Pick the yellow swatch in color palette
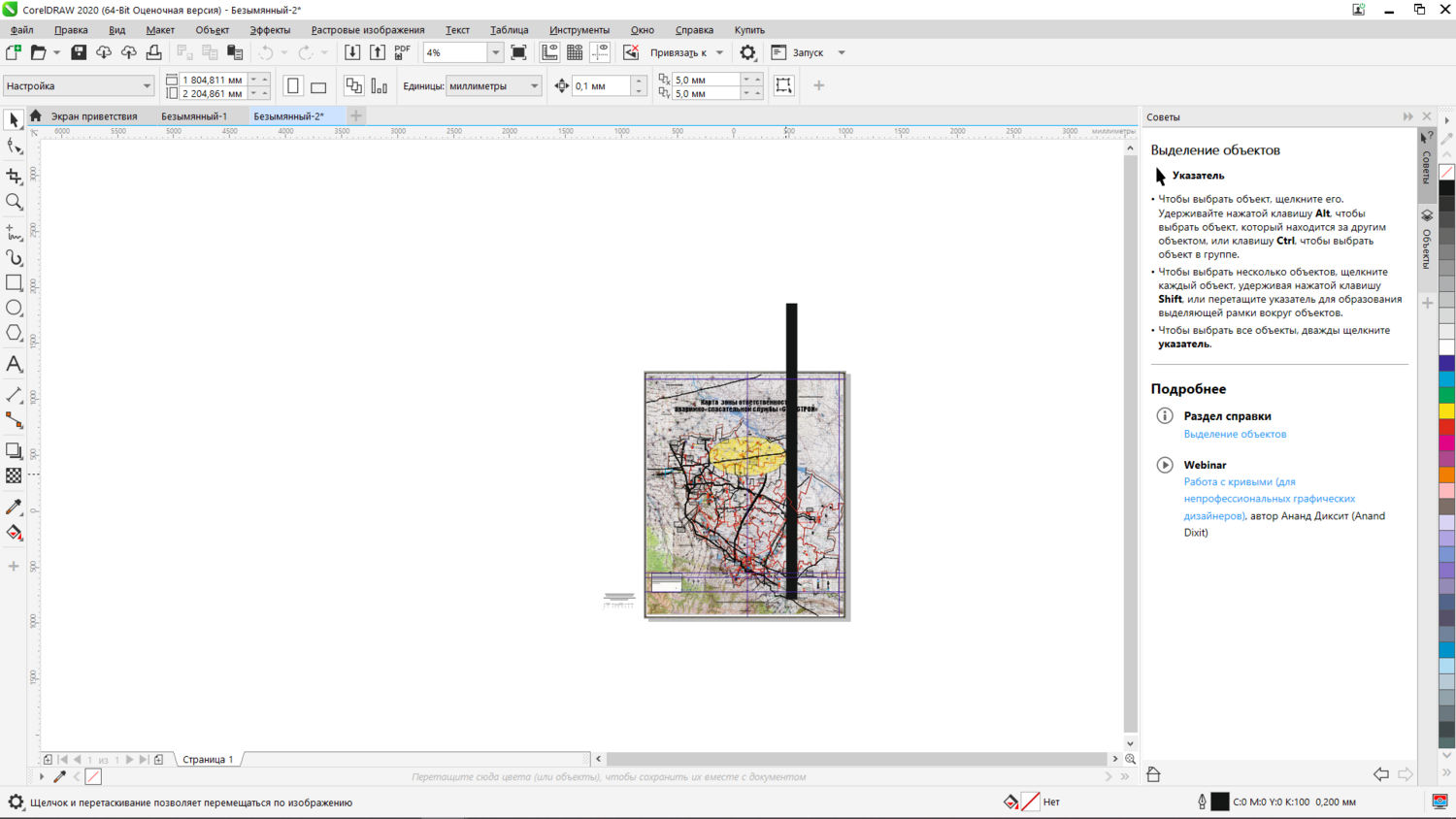 (1446, 411)
